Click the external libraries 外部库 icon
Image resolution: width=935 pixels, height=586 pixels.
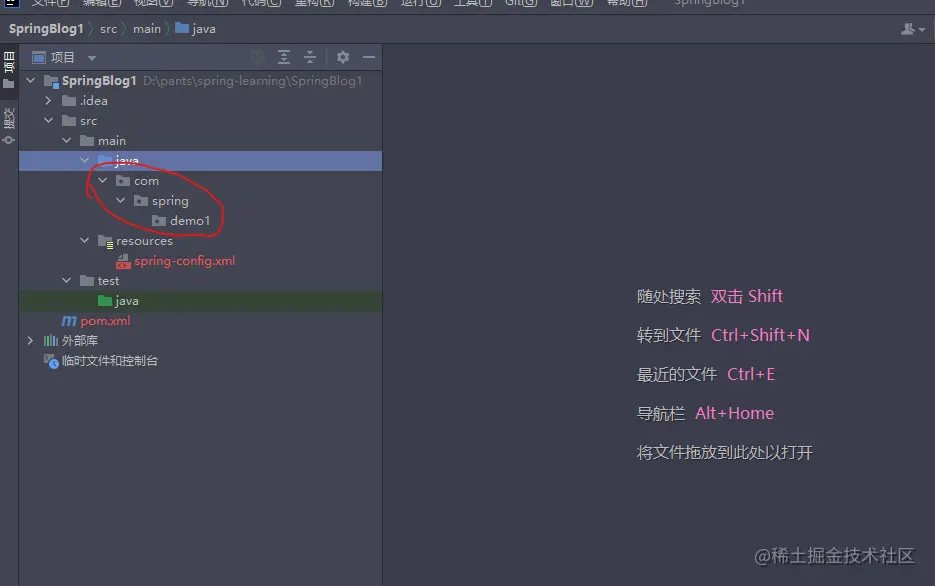pyautogui.click(x=51, y=341)
